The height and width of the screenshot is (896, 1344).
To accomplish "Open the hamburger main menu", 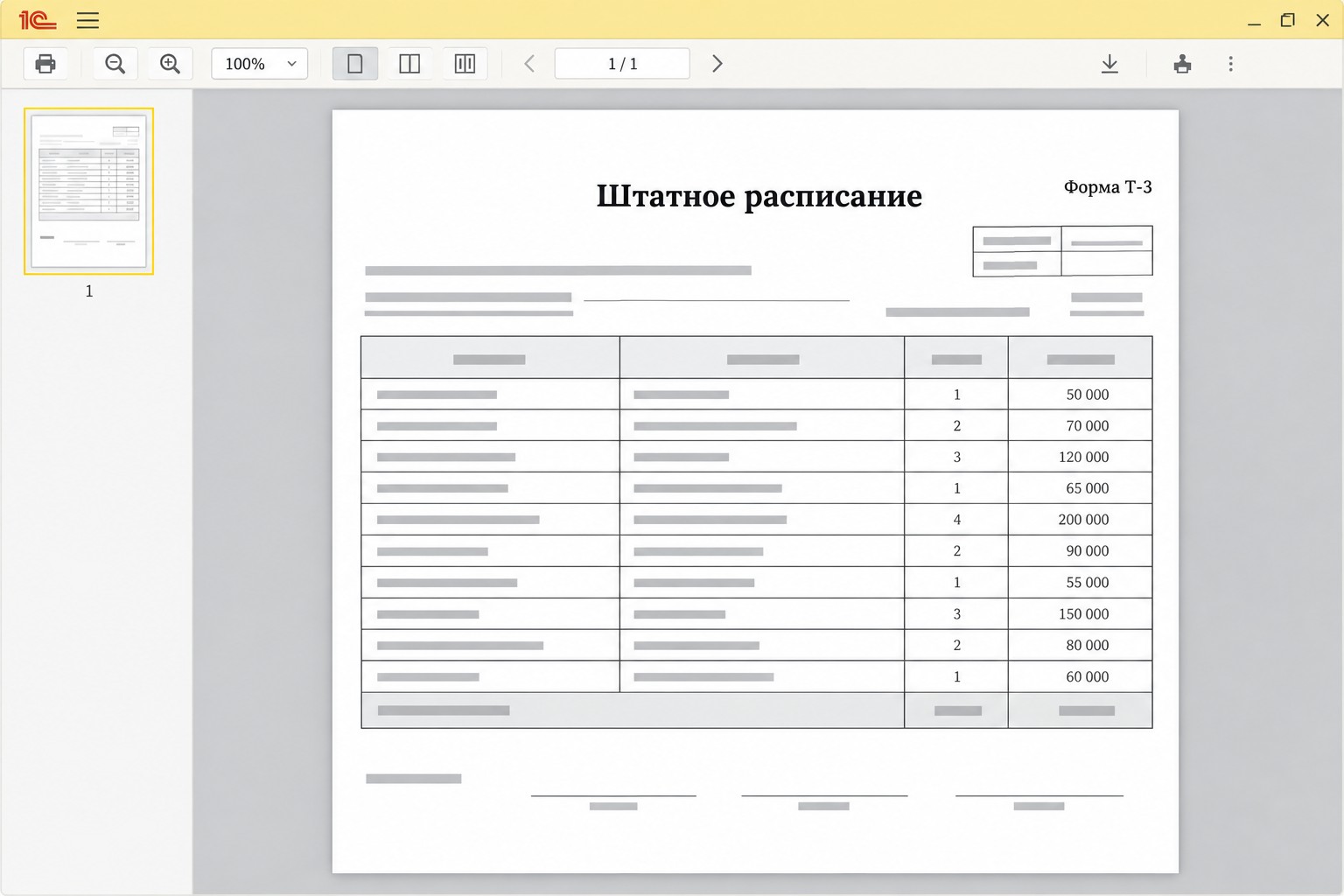I will coord(87,19).
